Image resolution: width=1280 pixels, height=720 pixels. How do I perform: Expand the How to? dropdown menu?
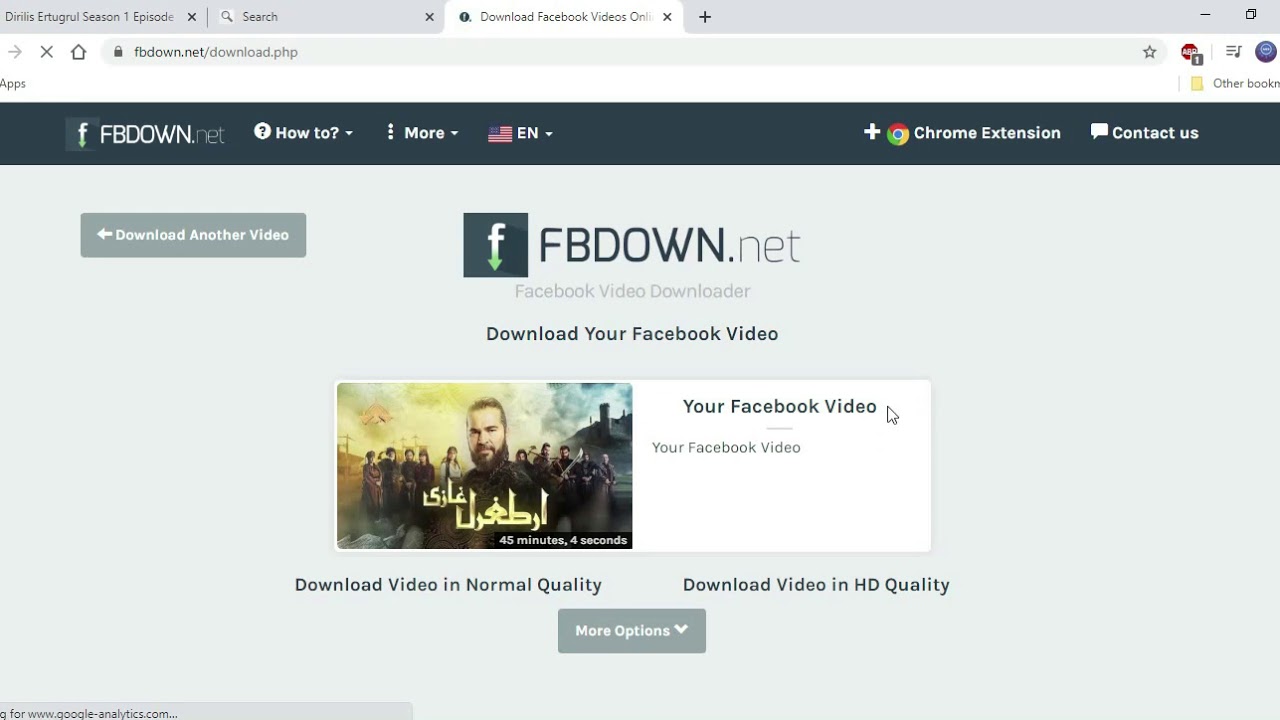303,133
